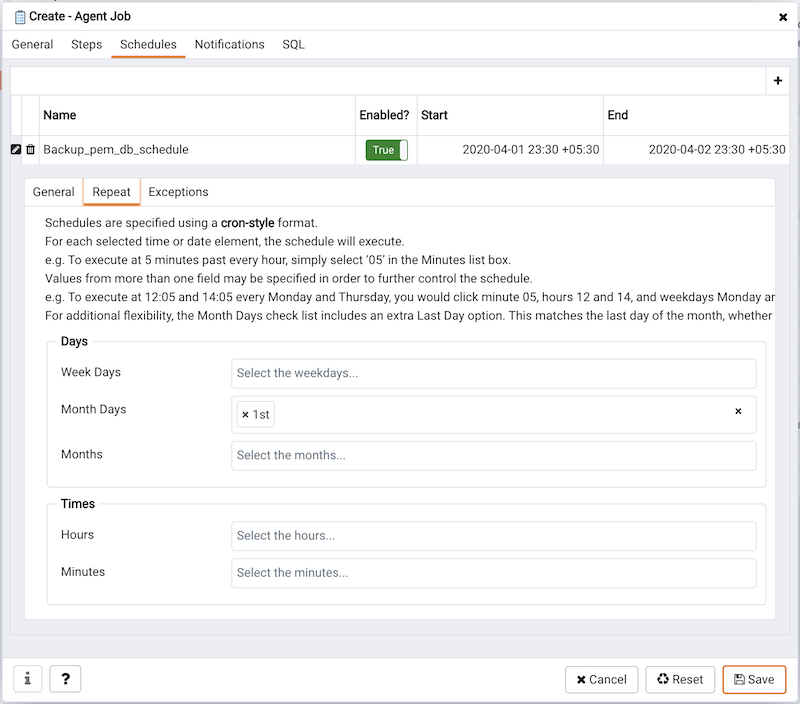Switch to the top General tab
The width and height of the screenshot is (800, 704).
point(32,45)
